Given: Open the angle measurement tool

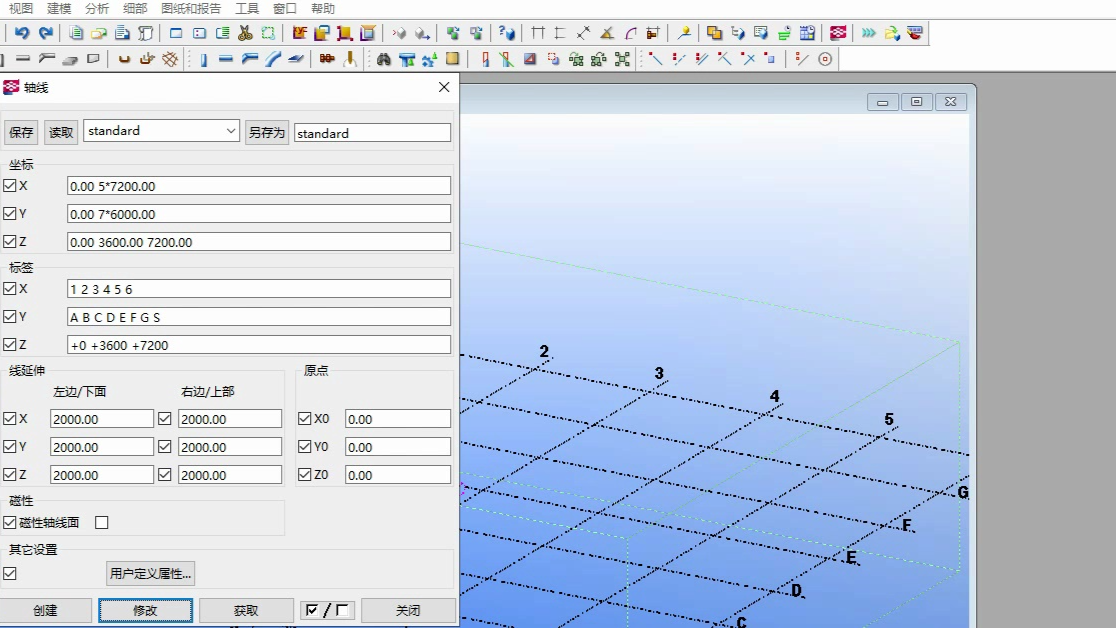Looking at the screenshot, I should pyautogui.click(x=605, y=33).
